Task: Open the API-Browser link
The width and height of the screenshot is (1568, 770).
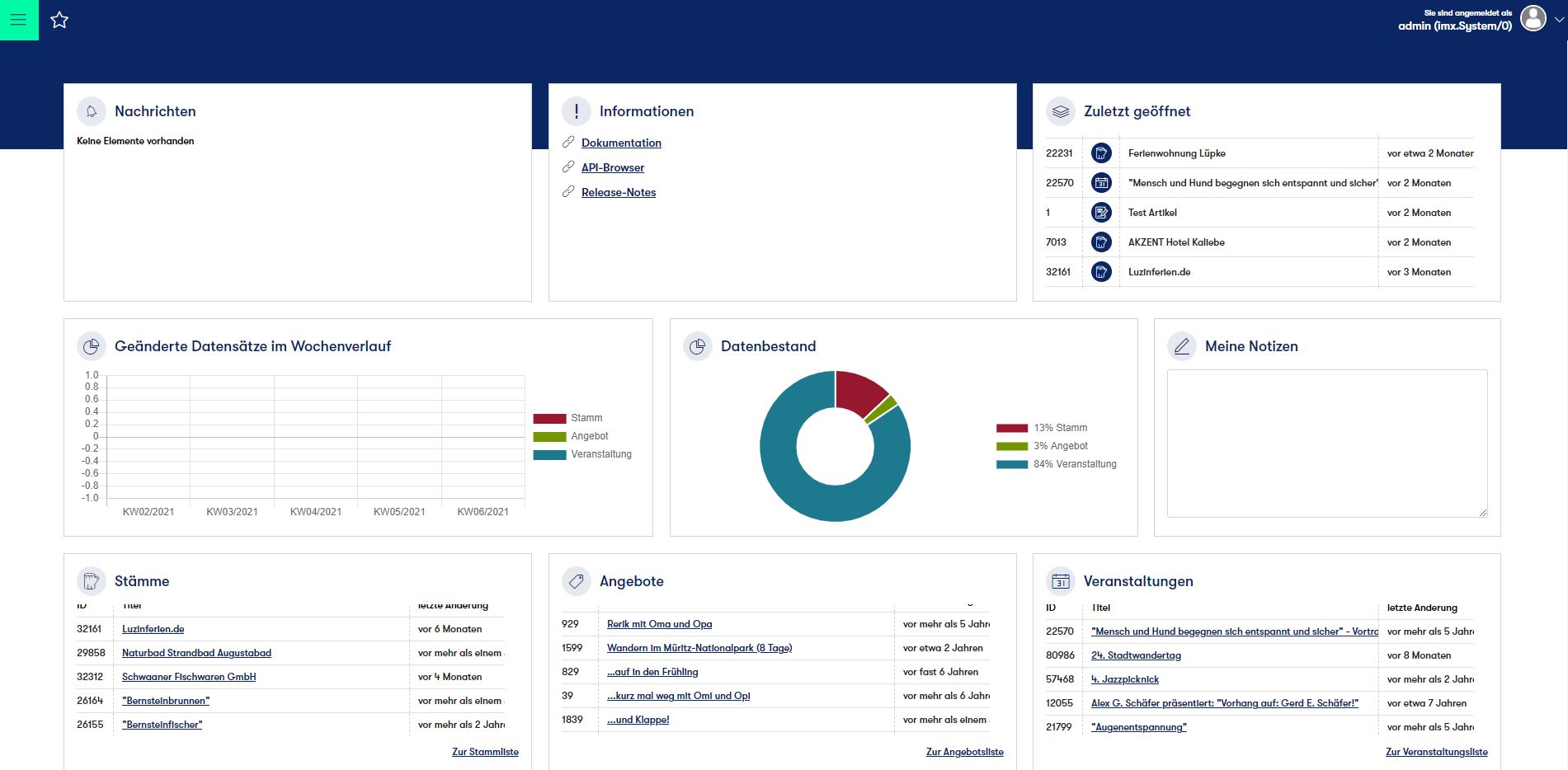Action: coord(612,167)
